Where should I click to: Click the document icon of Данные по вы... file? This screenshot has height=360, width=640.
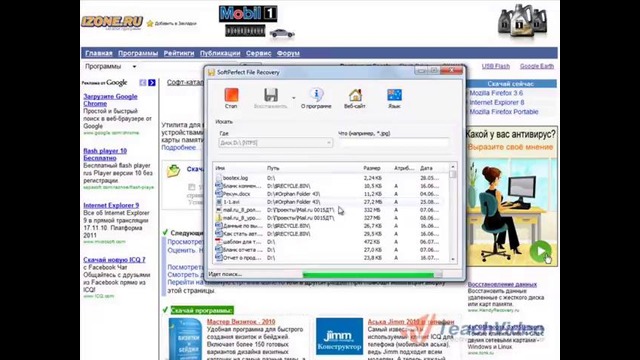(x=219, y=226)
